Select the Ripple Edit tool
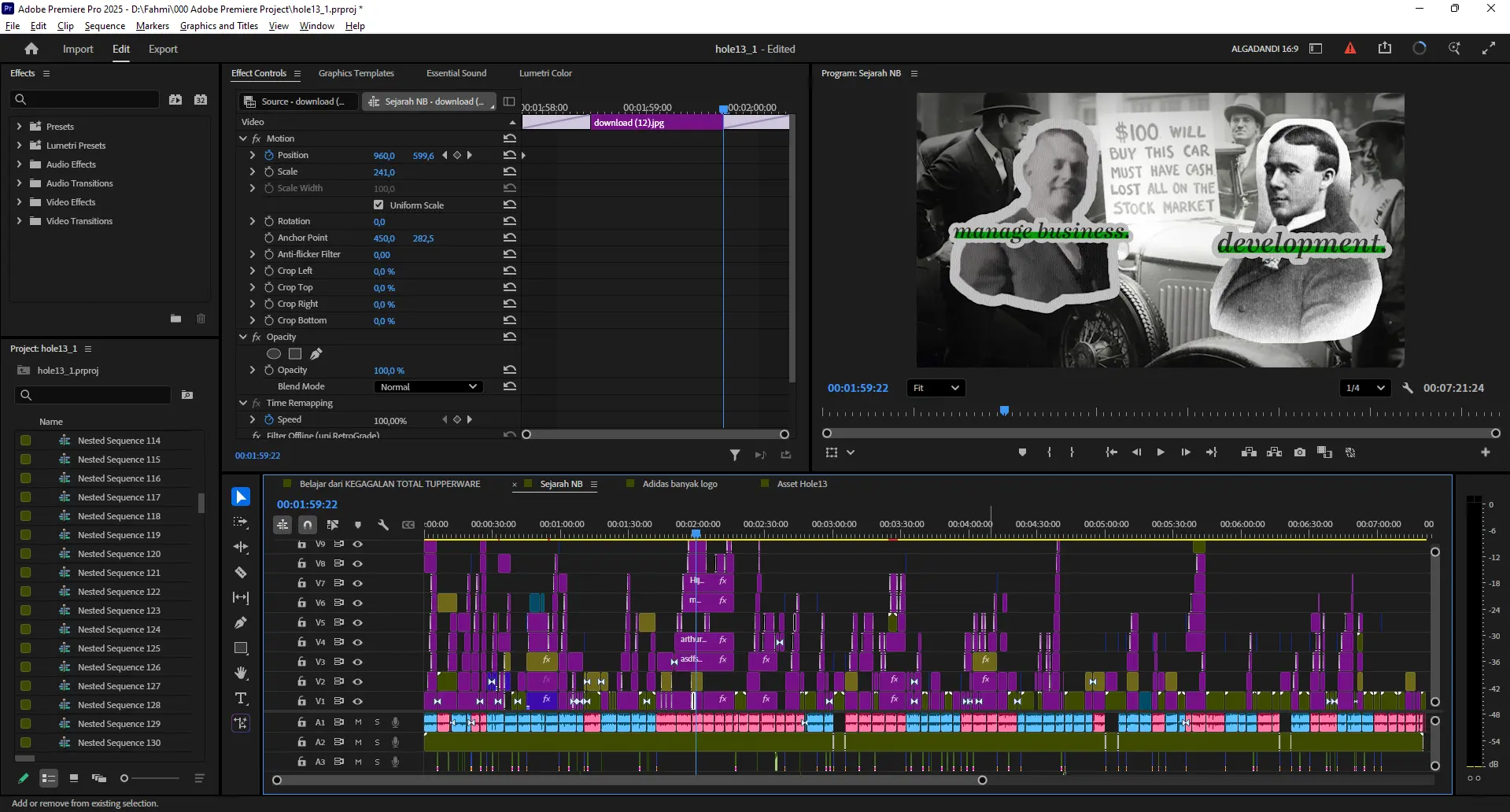 click(x=241, y=547)
